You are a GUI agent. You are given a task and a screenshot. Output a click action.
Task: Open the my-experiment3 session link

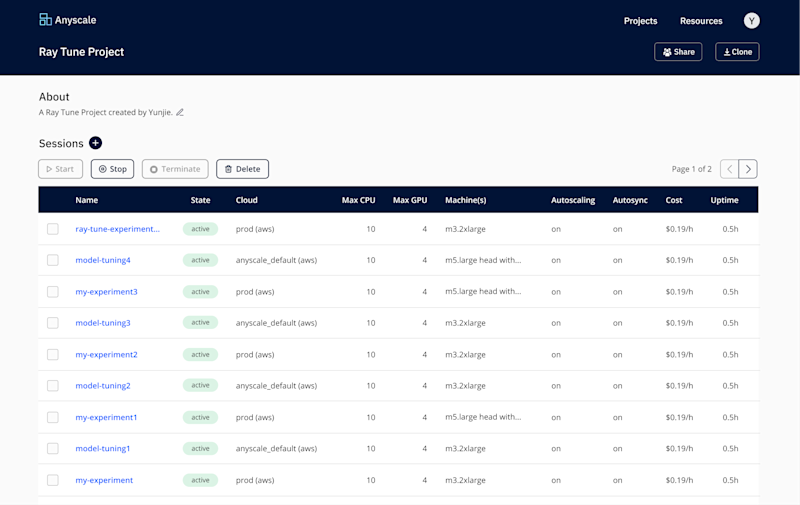[106, 292]
